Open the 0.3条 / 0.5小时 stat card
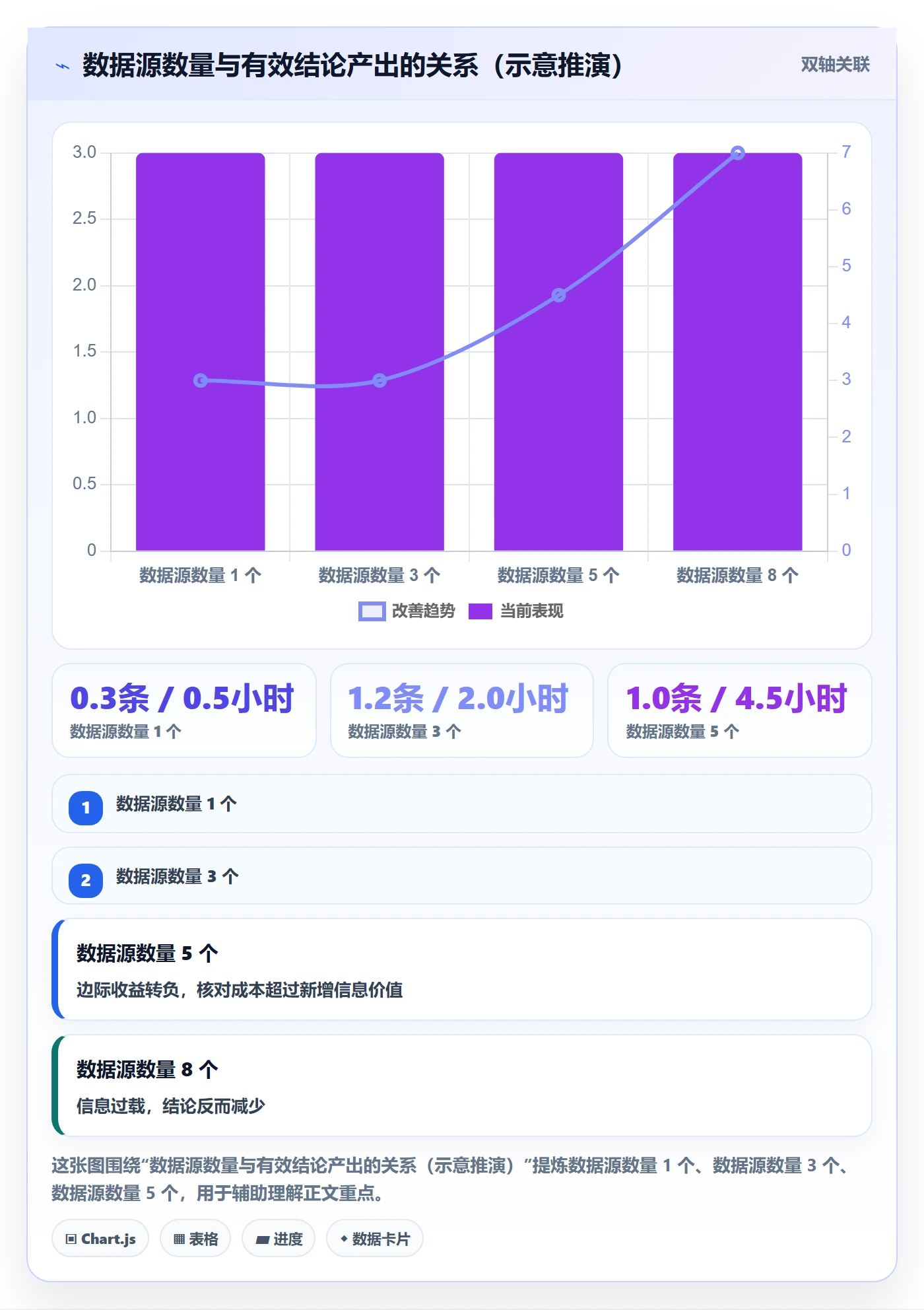Screen dimensions: 924x1310 tap(184, 710)
